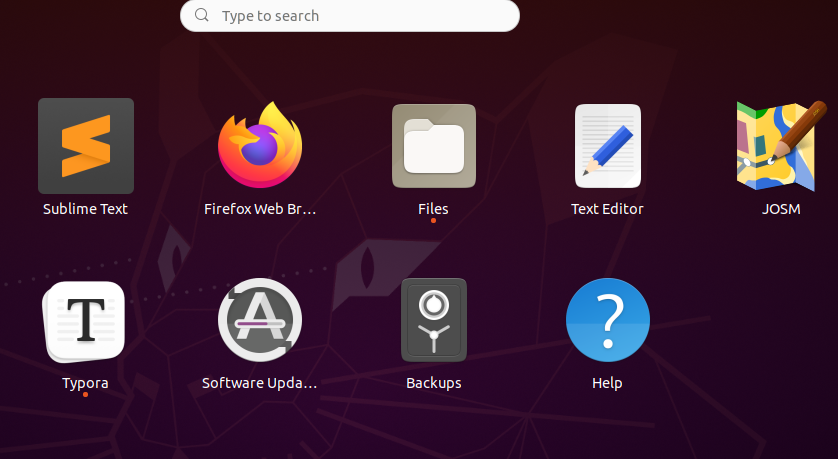Click the "Text Editor" label
Screen dimensions: 838x459
tap(607, 209)
